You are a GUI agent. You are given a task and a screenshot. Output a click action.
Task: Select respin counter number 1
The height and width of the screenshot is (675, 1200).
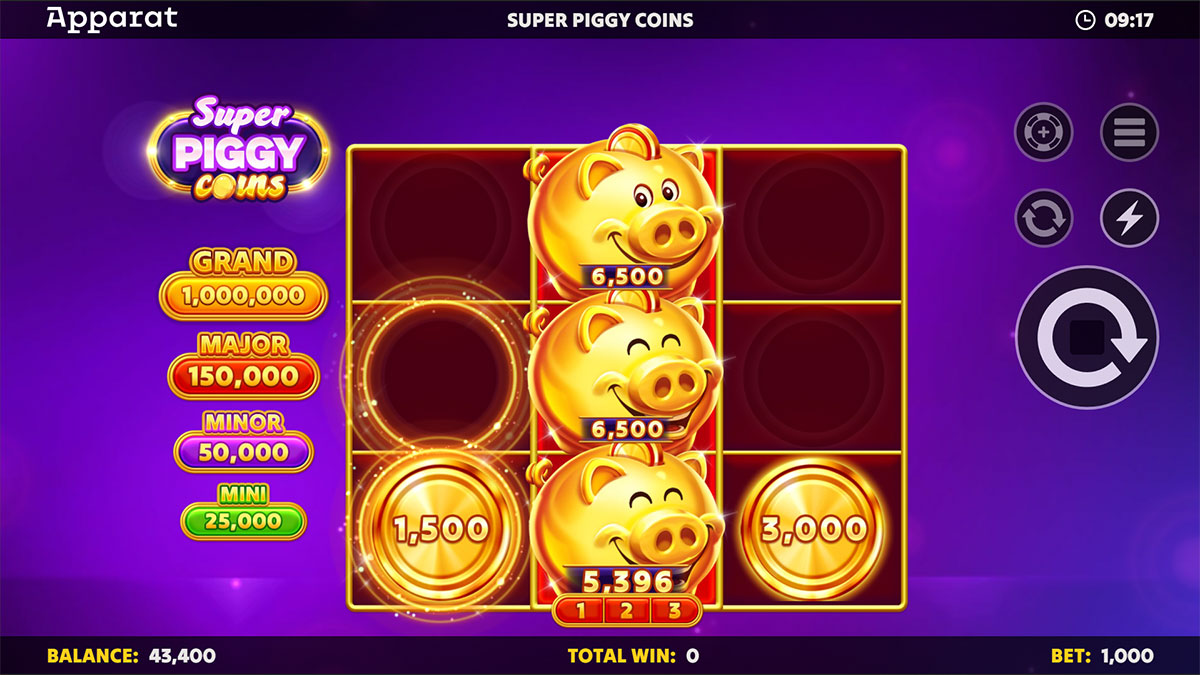coord(578,611)
